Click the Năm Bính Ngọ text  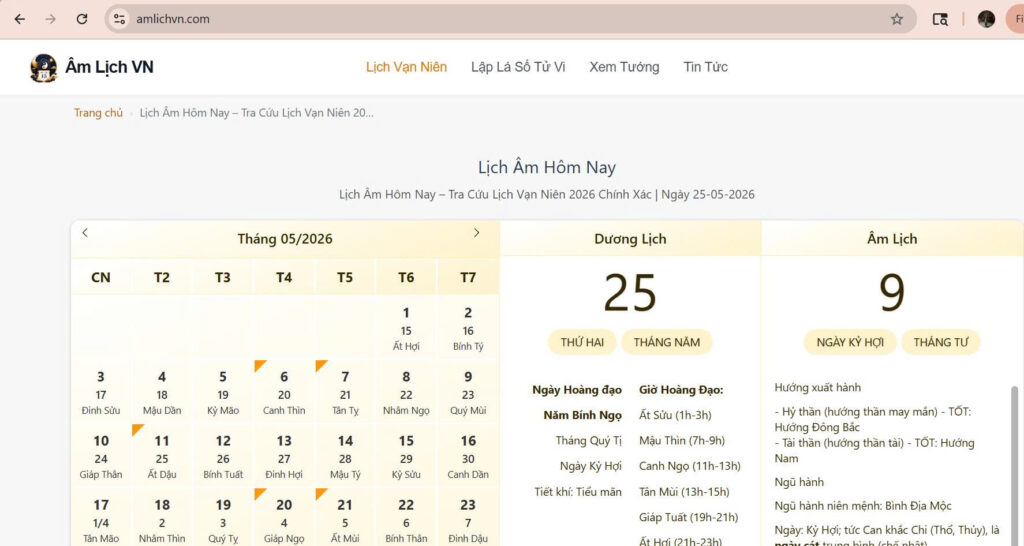point(583,415)
